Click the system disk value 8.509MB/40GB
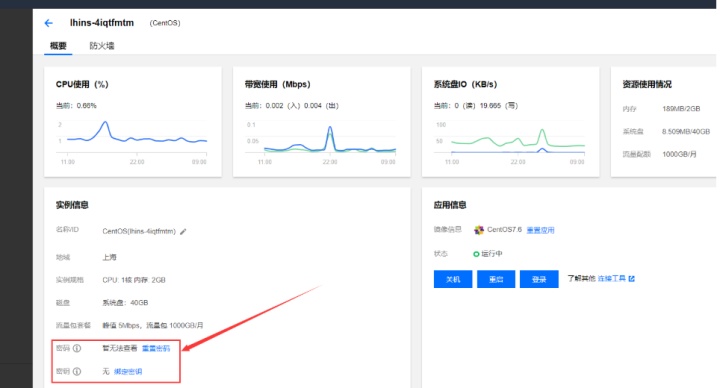The image size is (720, 388). (x=686, y=131)
